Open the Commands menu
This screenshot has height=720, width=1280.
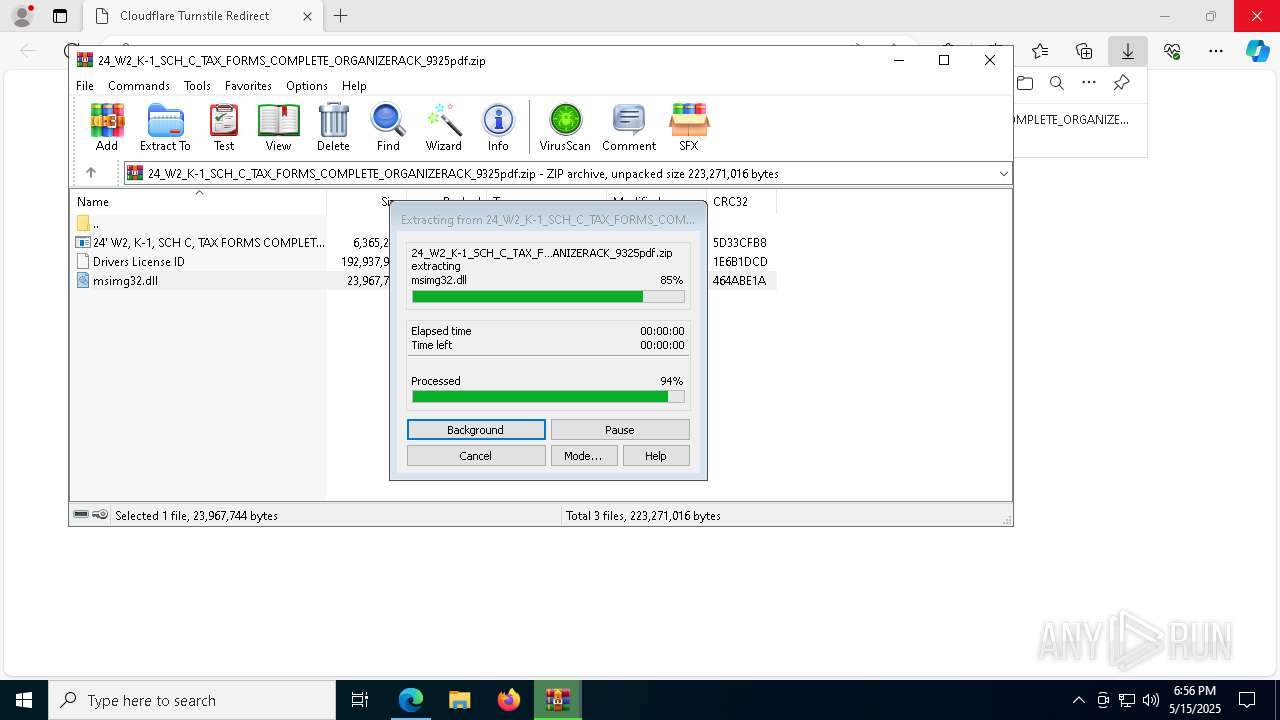click(x=139, y=86)
